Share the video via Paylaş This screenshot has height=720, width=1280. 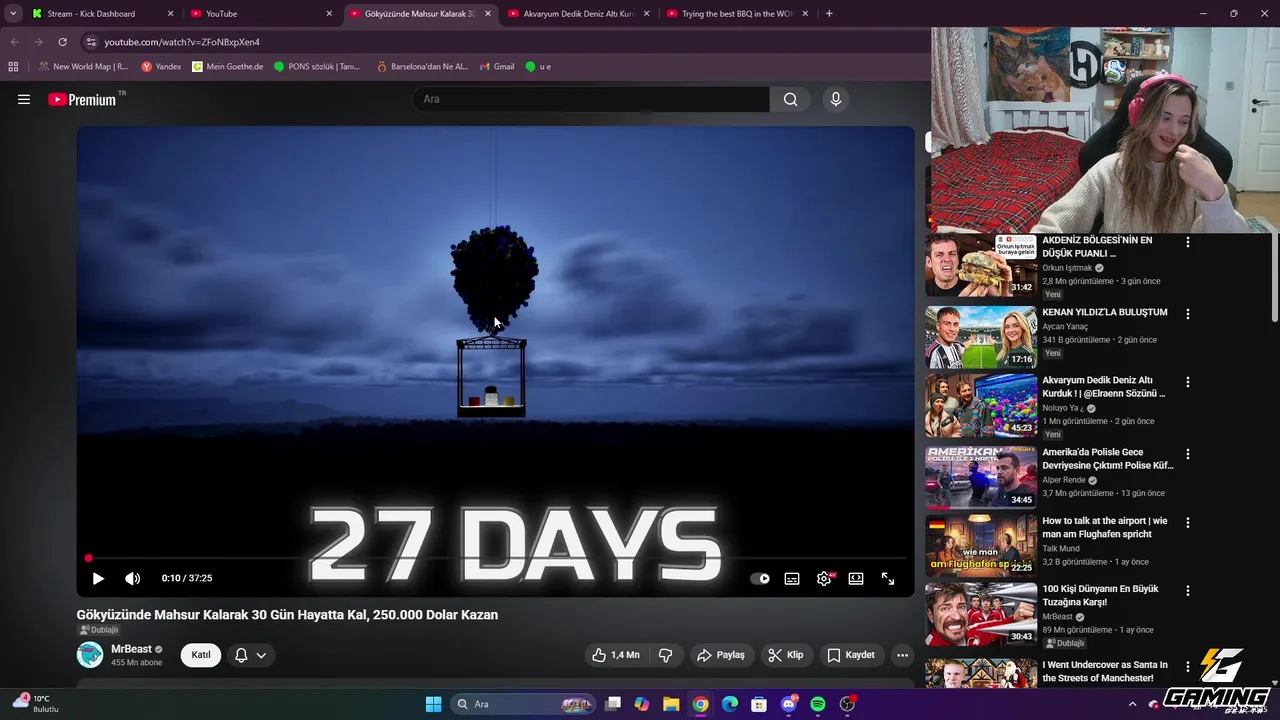click(x=721, y=655)
